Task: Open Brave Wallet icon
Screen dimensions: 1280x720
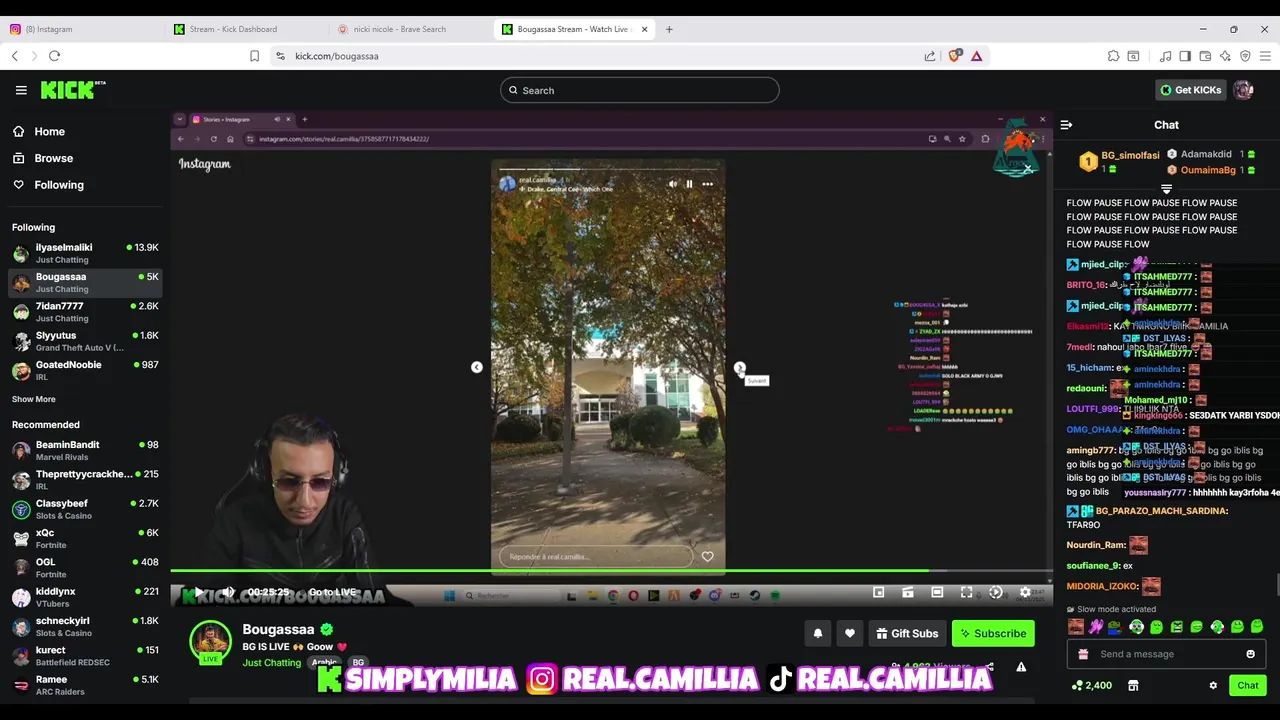Action: (x=1205, y=56)
